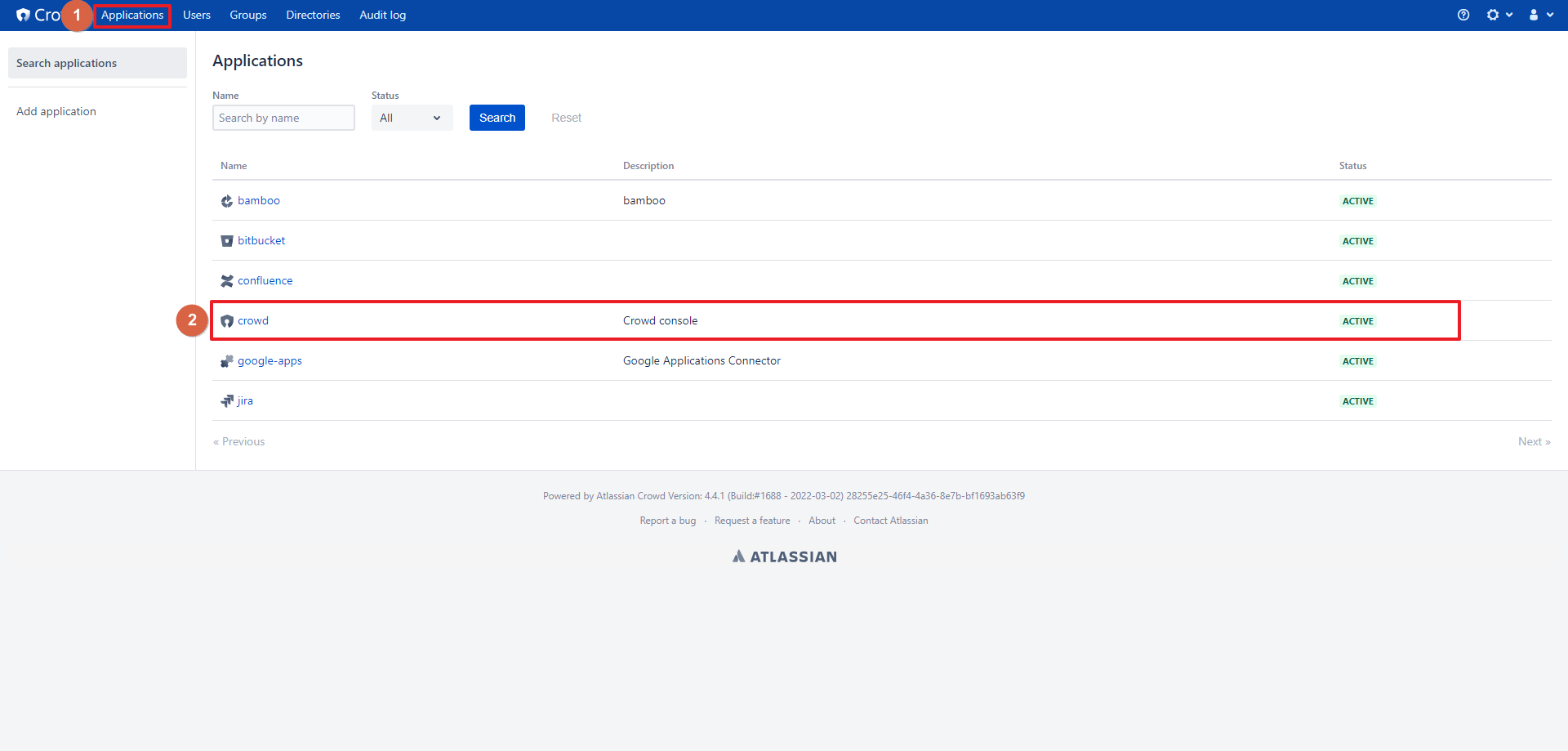Click the google-apps puzzle icon
This screenshot has height=751, width=1568.
click(227, 361)
